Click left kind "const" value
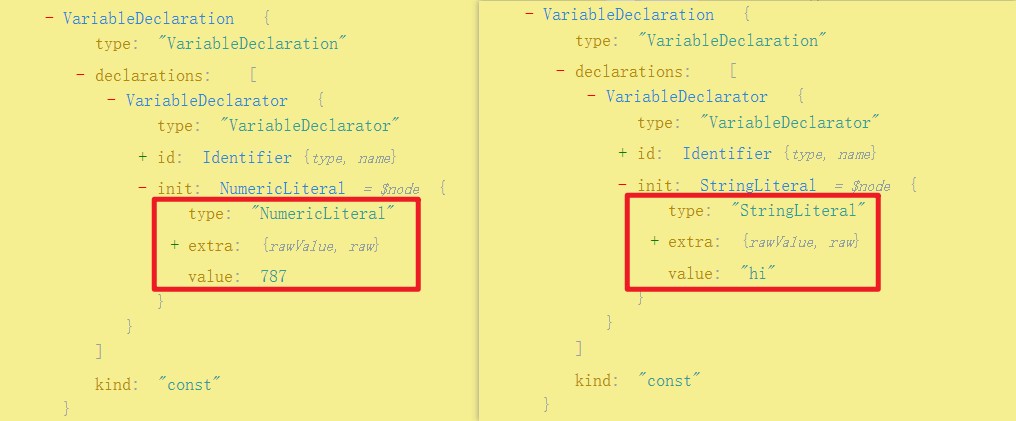 pyautogui.click(x=190, y=385)
